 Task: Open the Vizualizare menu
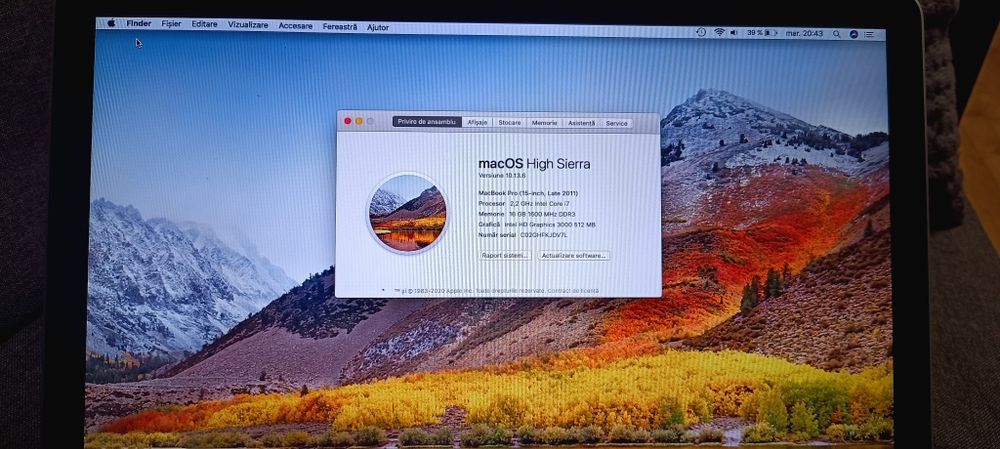pos(247,25)
